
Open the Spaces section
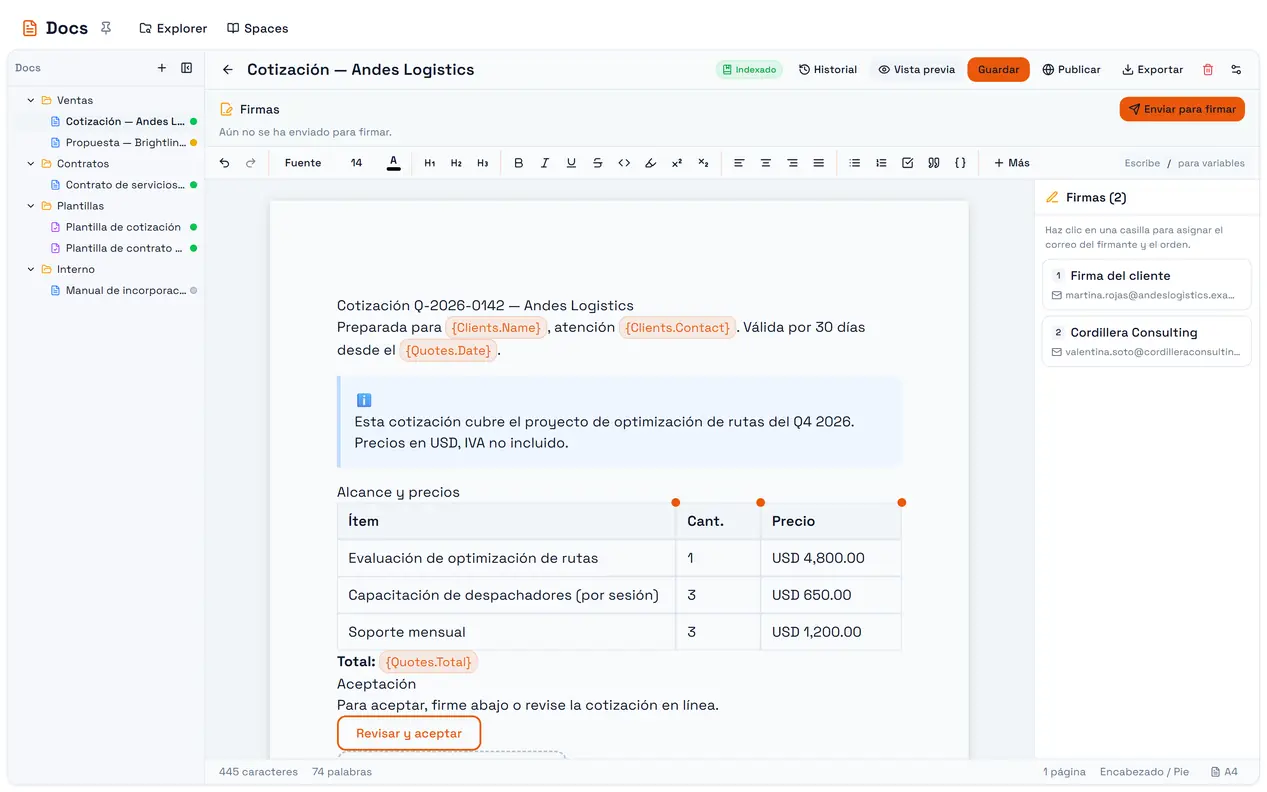coord(258,28)
